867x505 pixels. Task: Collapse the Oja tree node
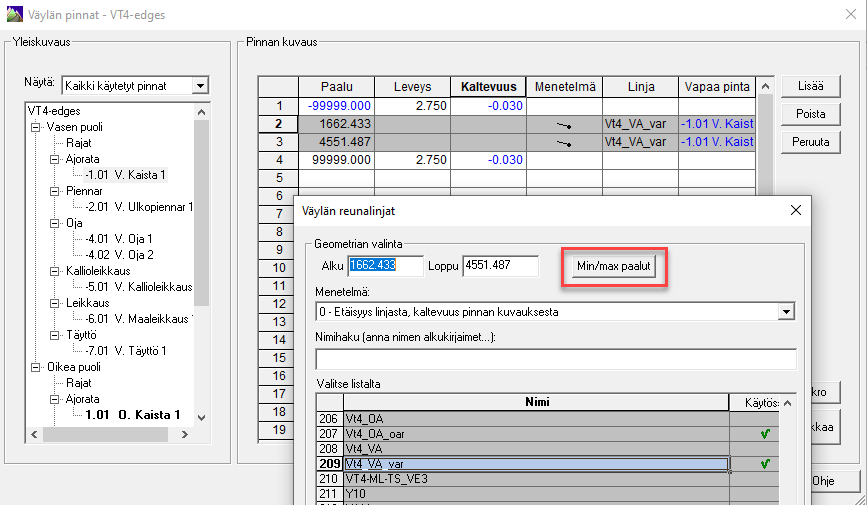54,223
